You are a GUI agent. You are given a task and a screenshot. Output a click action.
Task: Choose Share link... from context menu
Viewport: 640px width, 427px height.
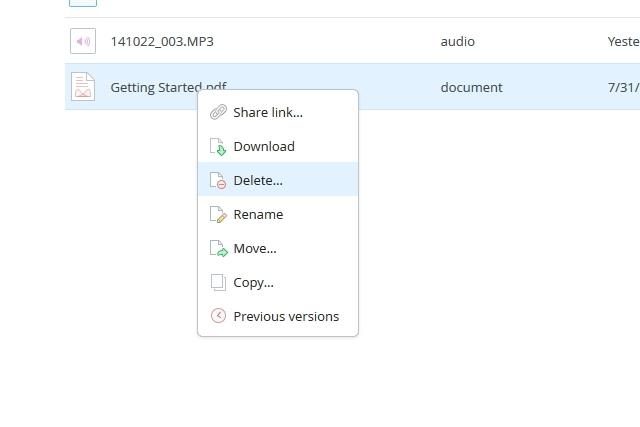coord(278,112)
